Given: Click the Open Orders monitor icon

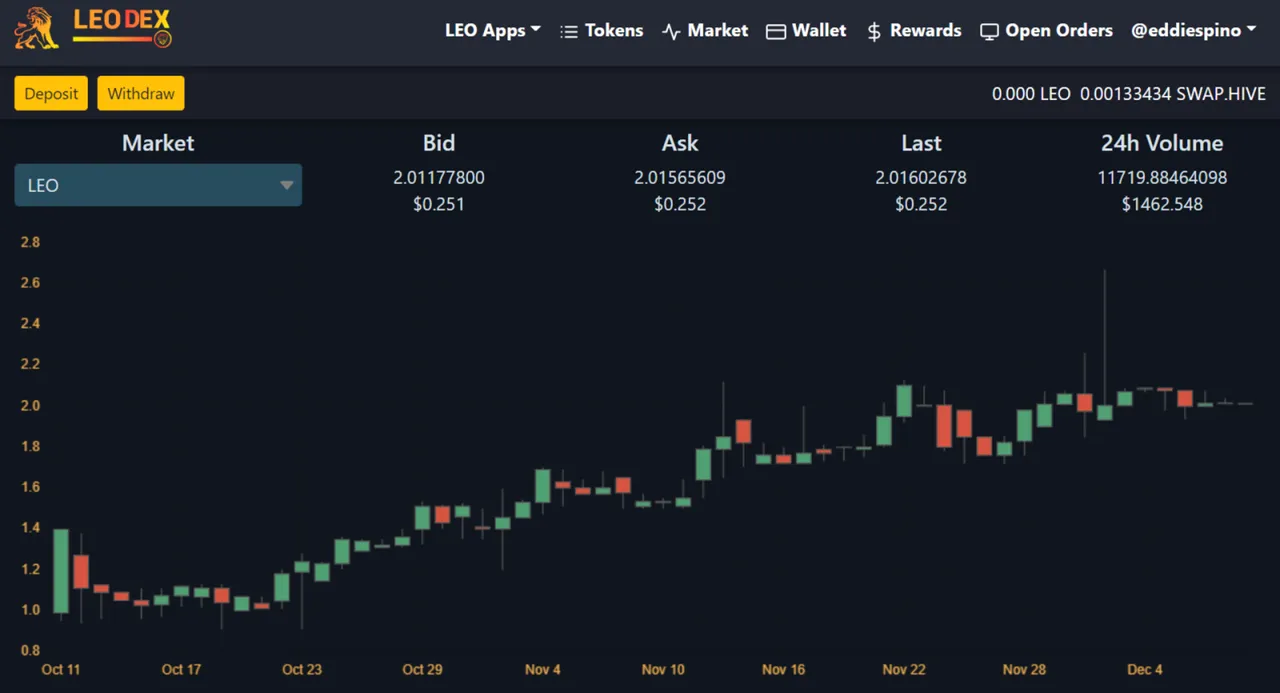Looking at the screenshot, I should [989, 31].
